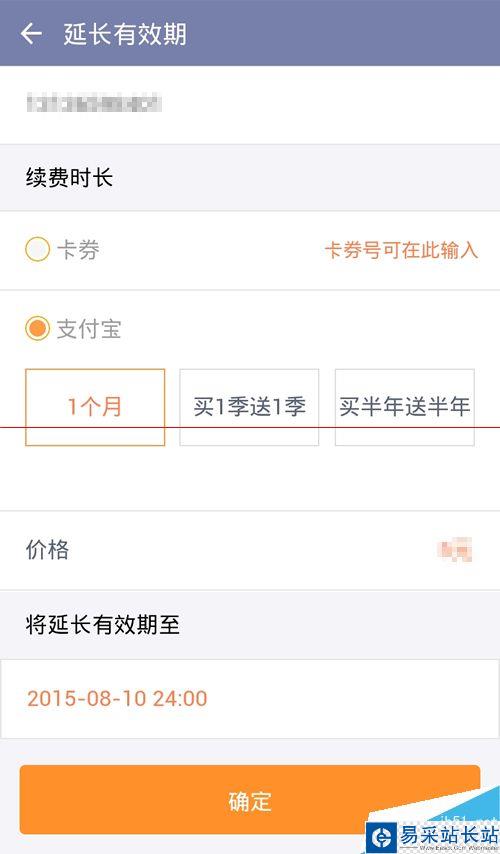Click the 易采站长站 watermark text
The width and height of the screenshot is (500, 854).
pos(449,835)
